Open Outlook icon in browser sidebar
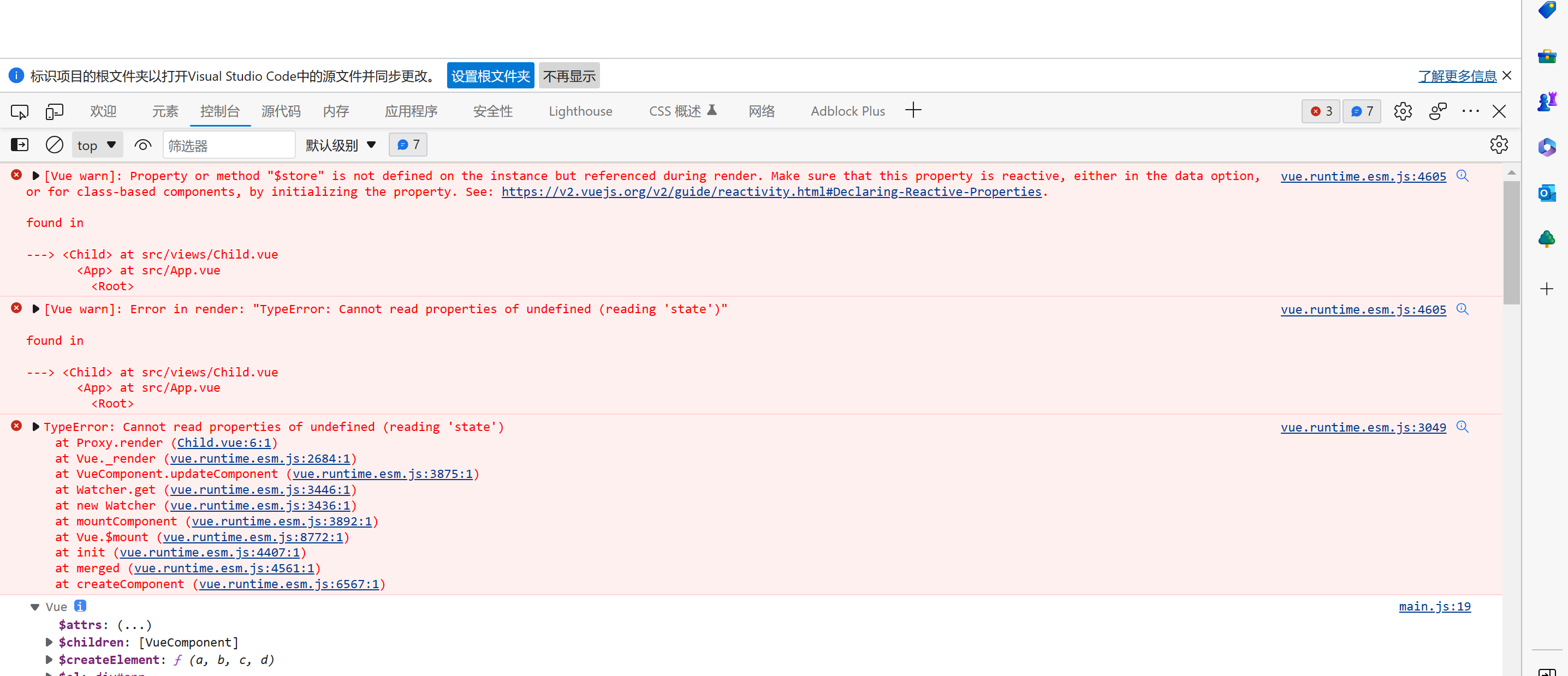Image resolution: width=1568 pixels, height=676 pixels. coord(1546,194)
